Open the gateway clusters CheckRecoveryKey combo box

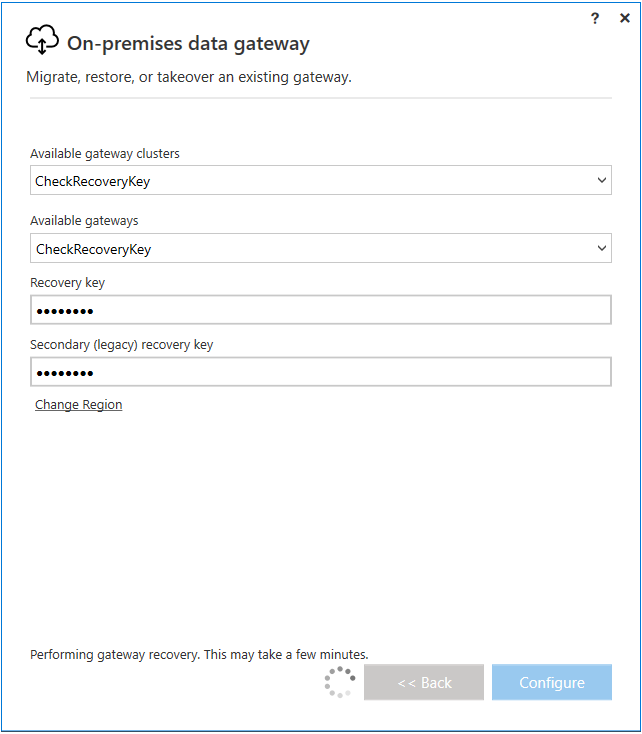pyautogui.click(x=310, y=181)
